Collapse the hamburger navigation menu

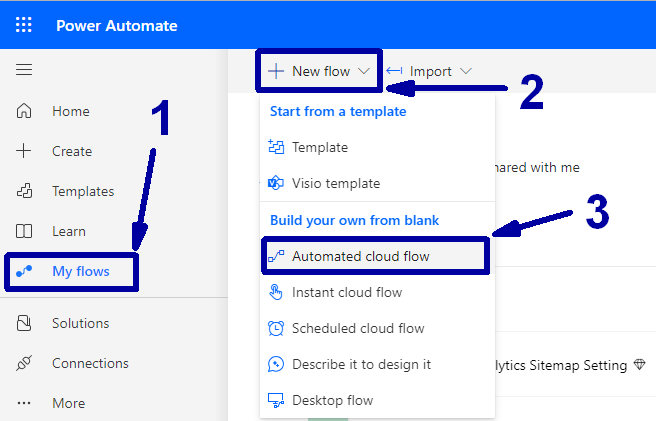tap(24, 69)
